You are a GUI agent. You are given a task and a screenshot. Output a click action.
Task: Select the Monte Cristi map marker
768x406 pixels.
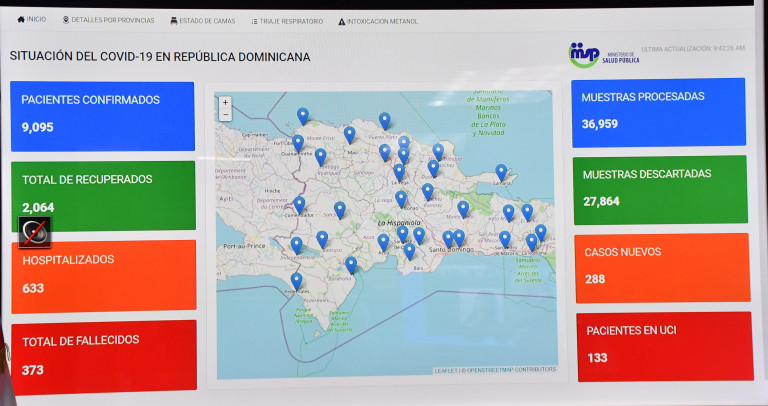point(303,116)
